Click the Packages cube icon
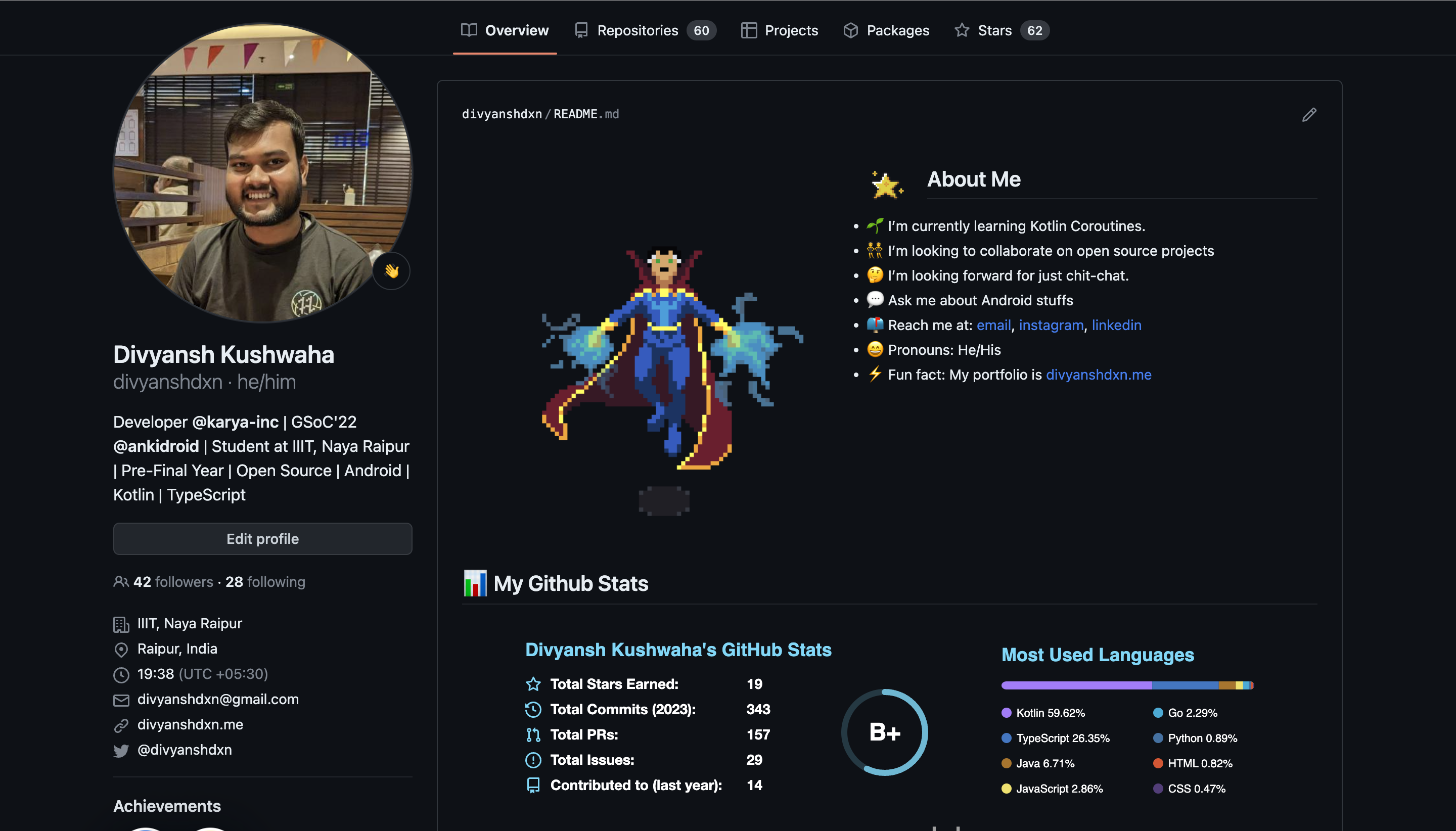 (x=850, y=30)
